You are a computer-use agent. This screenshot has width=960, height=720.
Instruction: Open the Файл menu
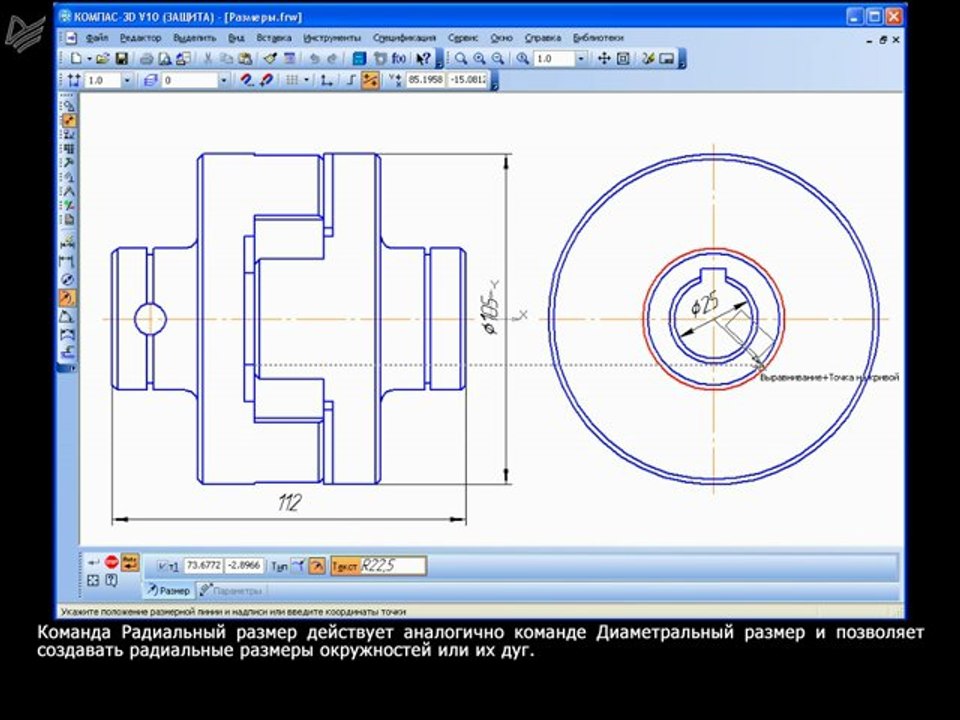coord(97,38)
